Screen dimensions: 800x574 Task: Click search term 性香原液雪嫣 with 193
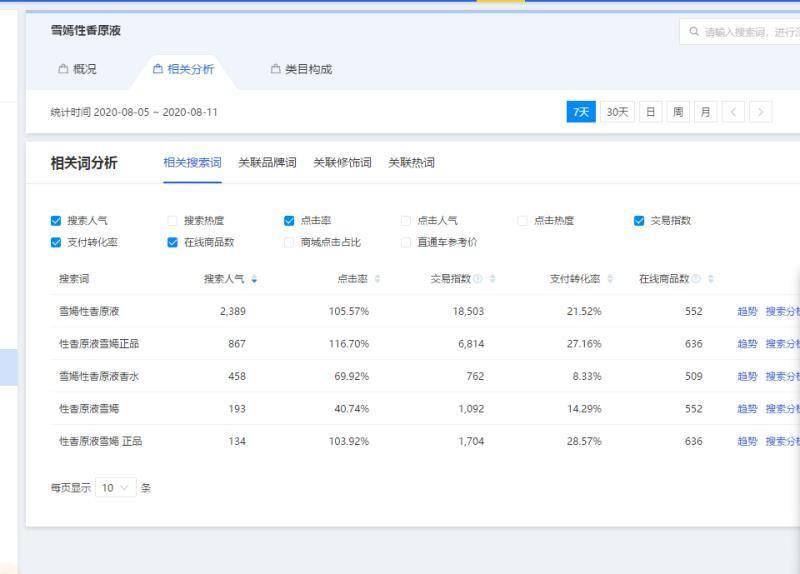89,409
